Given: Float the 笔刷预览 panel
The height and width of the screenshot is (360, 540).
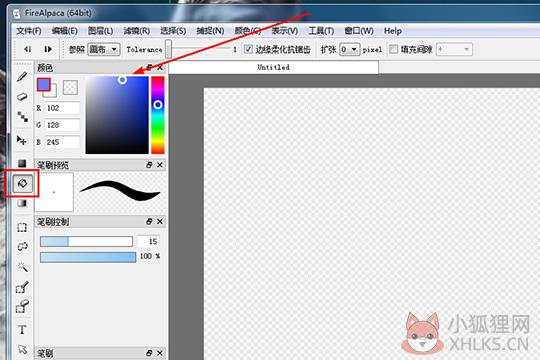Looking at the screenshot, I should pos(149,165).
